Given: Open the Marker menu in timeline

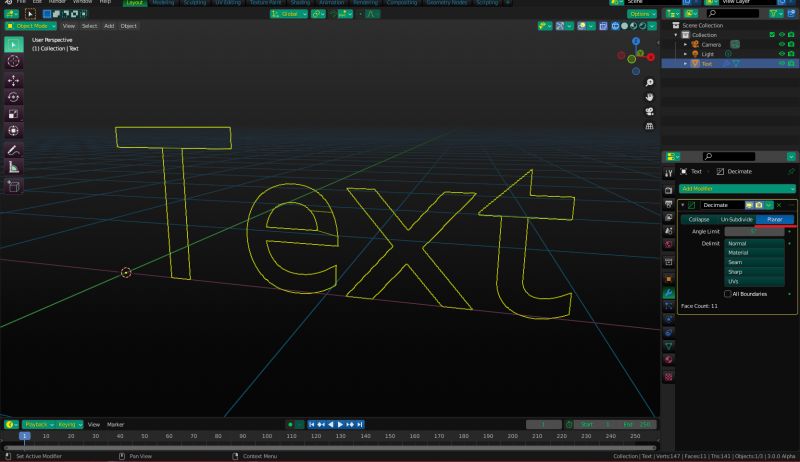Looking at the screenshot, I should tap(115, 424).
